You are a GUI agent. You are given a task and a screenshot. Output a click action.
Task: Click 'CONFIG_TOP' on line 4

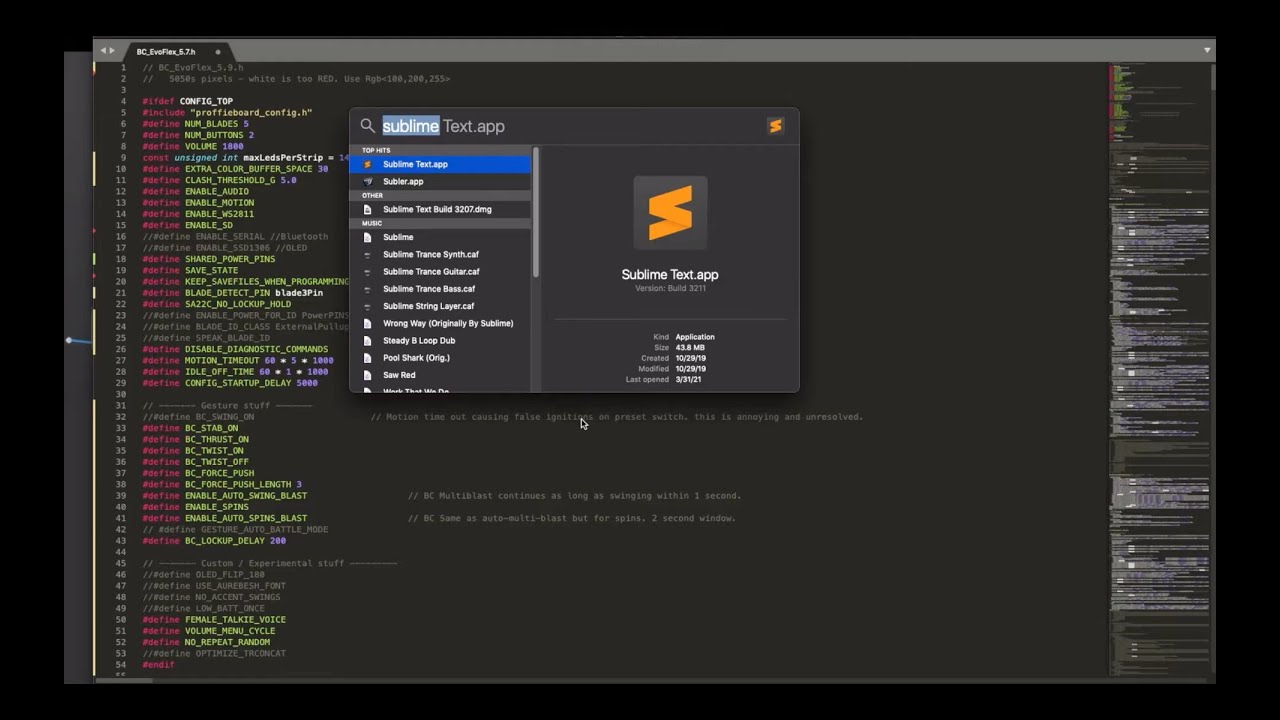(x=206, y=102)
